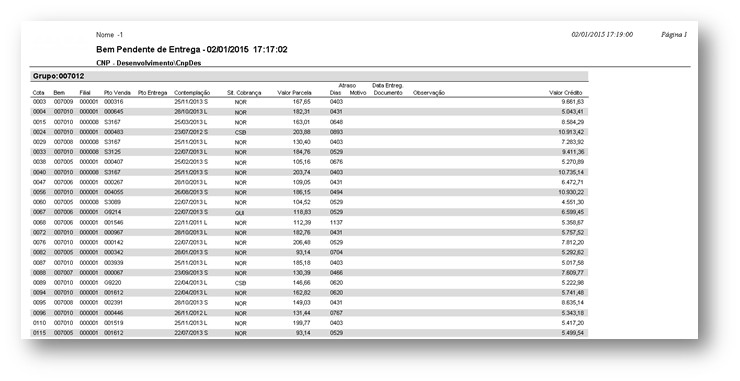Click delay days value '1137'

(336, 222)
